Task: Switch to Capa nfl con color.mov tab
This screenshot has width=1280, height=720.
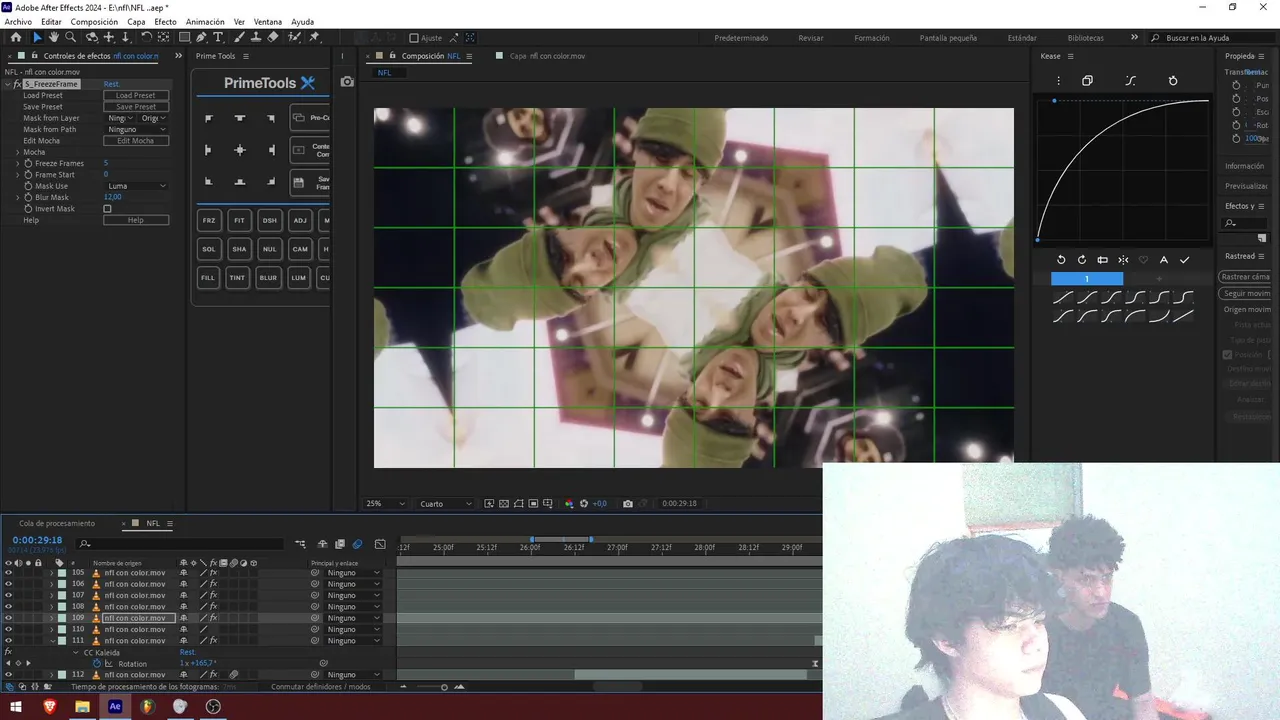Action: click(x=547, y=56)
